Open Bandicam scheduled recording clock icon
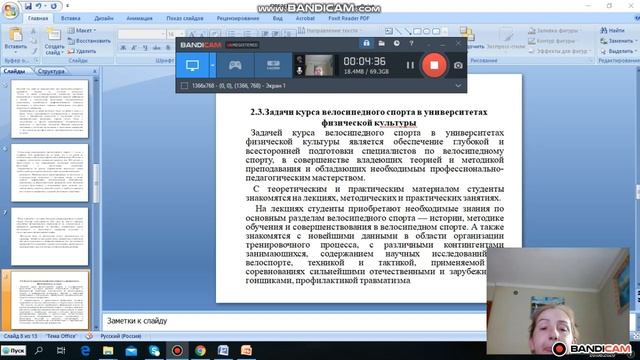 [x=396, y=43]
